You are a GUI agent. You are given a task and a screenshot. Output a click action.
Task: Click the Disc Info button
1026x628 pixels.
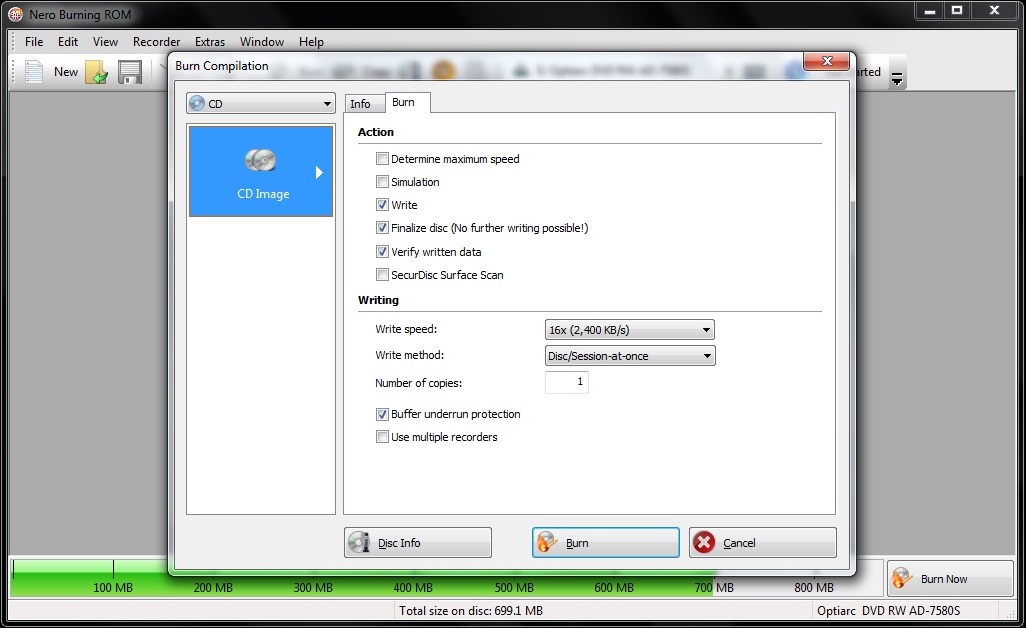pyautogui.click(x=417, y=542)
